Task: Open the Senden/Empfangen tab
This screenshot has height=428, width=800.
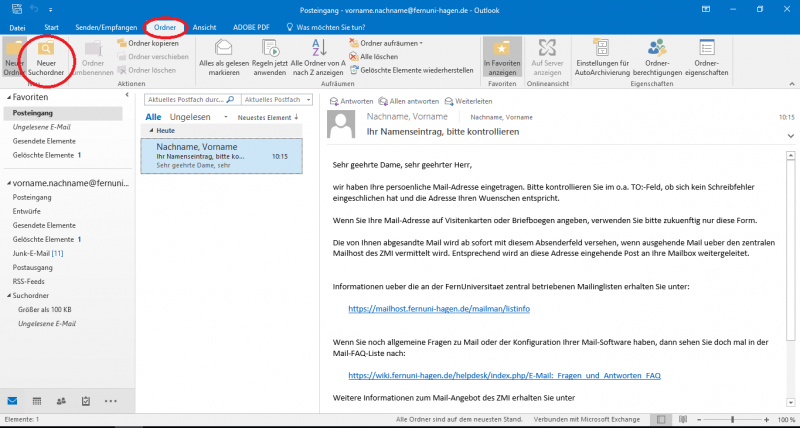Action: pos(106,28)
